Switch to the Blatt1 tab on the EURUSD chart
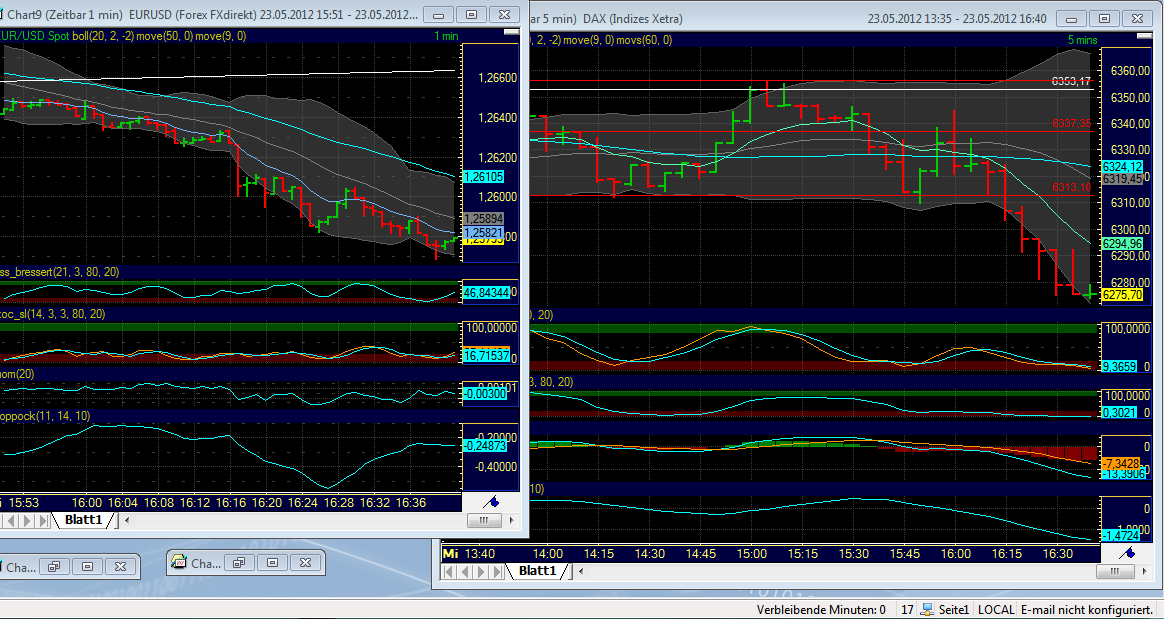 click(x=82, y=520)
